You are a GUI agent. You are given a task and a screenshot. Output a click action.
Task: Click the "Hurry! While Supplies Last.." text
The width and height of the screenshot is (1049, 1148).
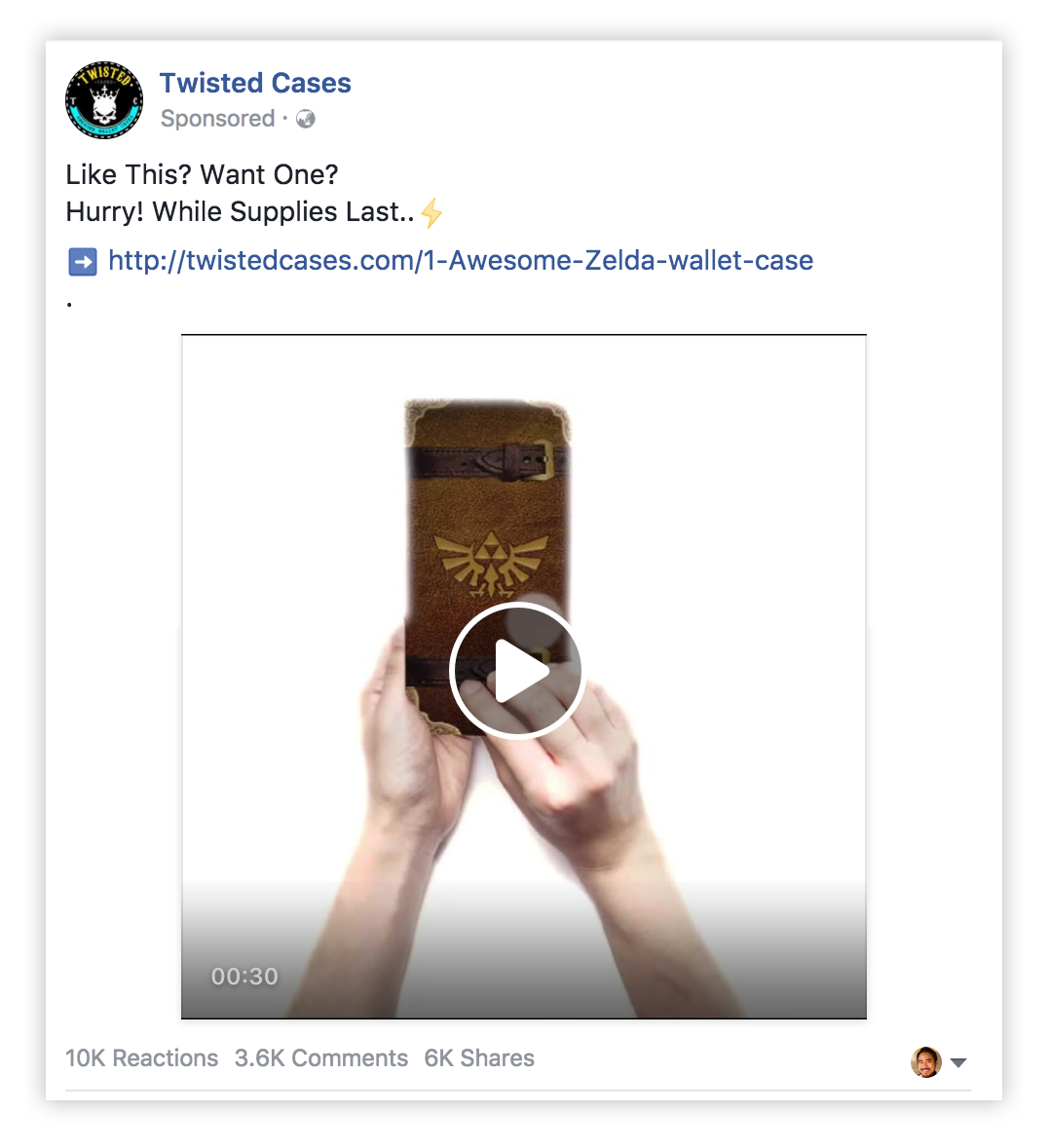tap(240, 211)
